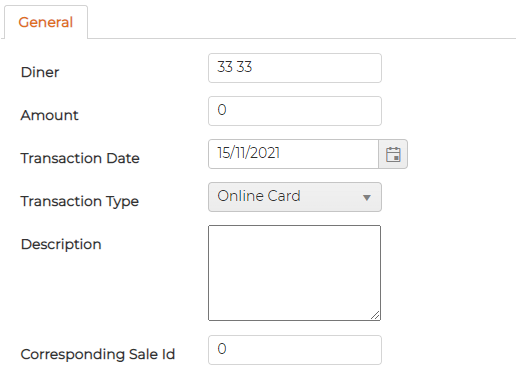Screen dimensions: 516x375
Task: Click the Transaction Type label
Action: tap(80, 201)
